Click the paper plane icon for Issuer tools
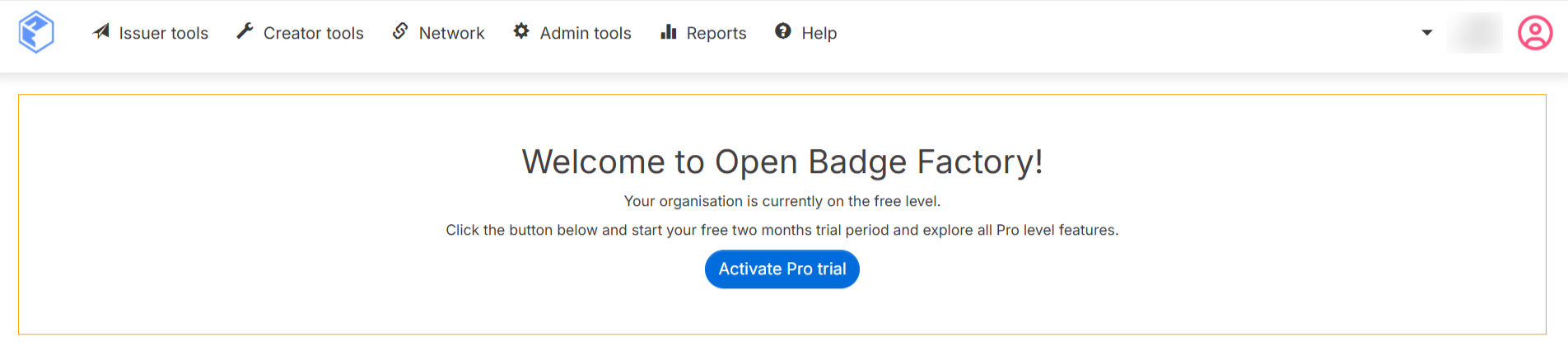 point(101,31)
